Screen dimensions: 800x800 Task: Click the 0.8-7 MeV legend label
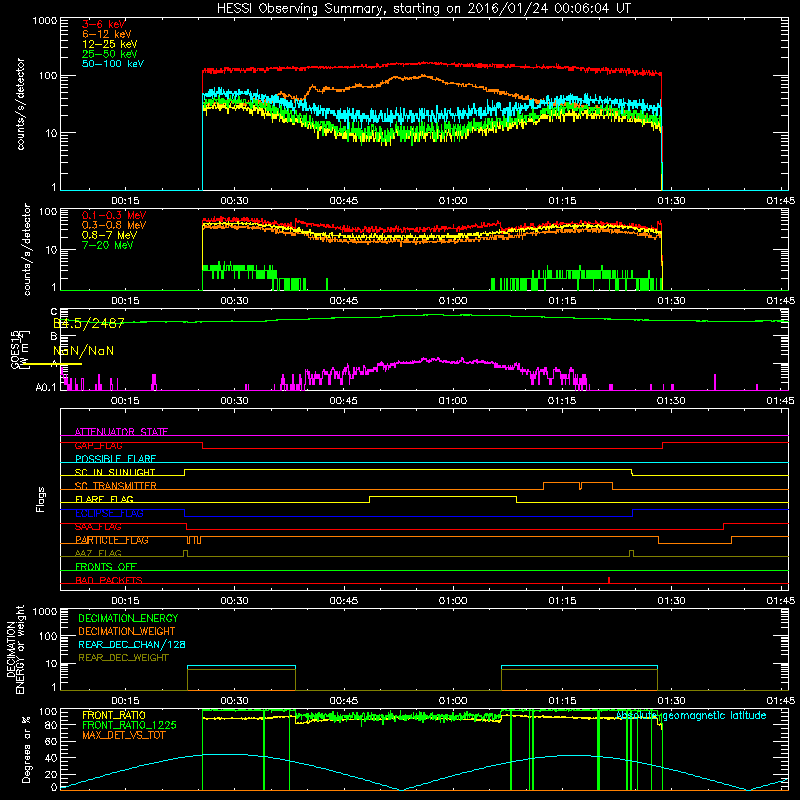109,235
